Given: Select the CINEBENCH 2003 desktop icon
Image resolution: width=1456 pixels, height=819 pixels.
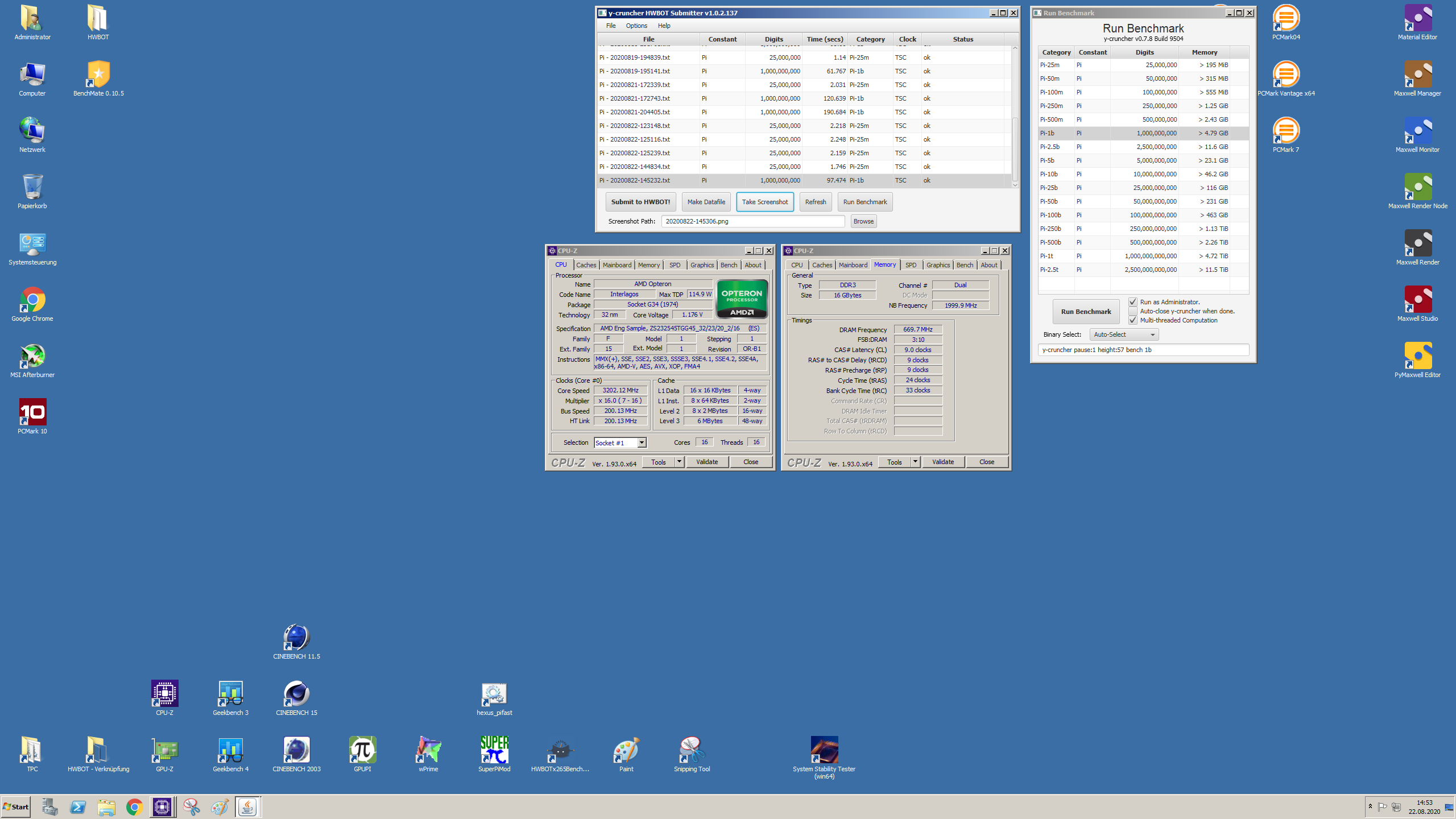Looking at the screenshot, I should point(296,754).
